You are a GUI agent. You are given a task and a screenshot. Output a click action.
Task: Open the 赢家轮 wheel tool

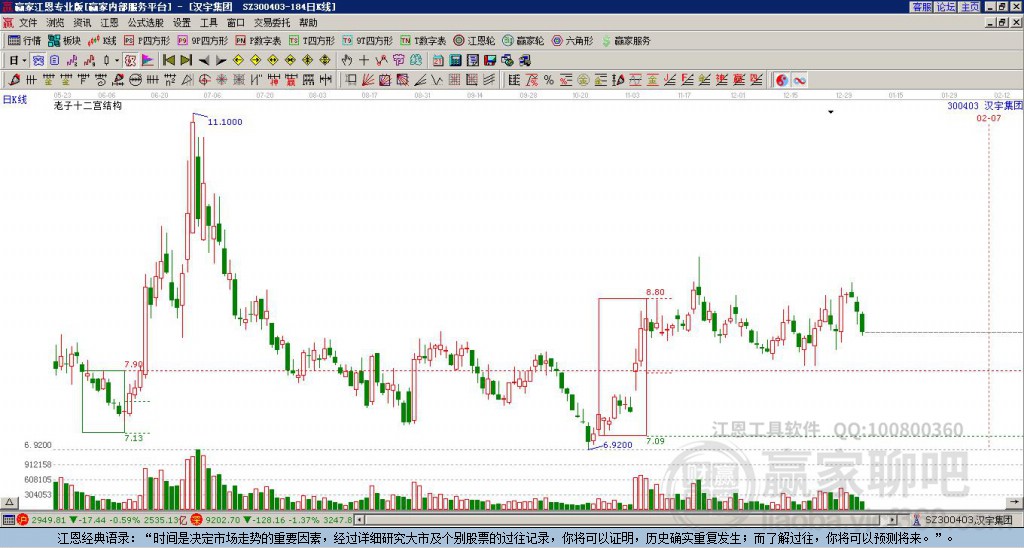[x=523, y=40]
